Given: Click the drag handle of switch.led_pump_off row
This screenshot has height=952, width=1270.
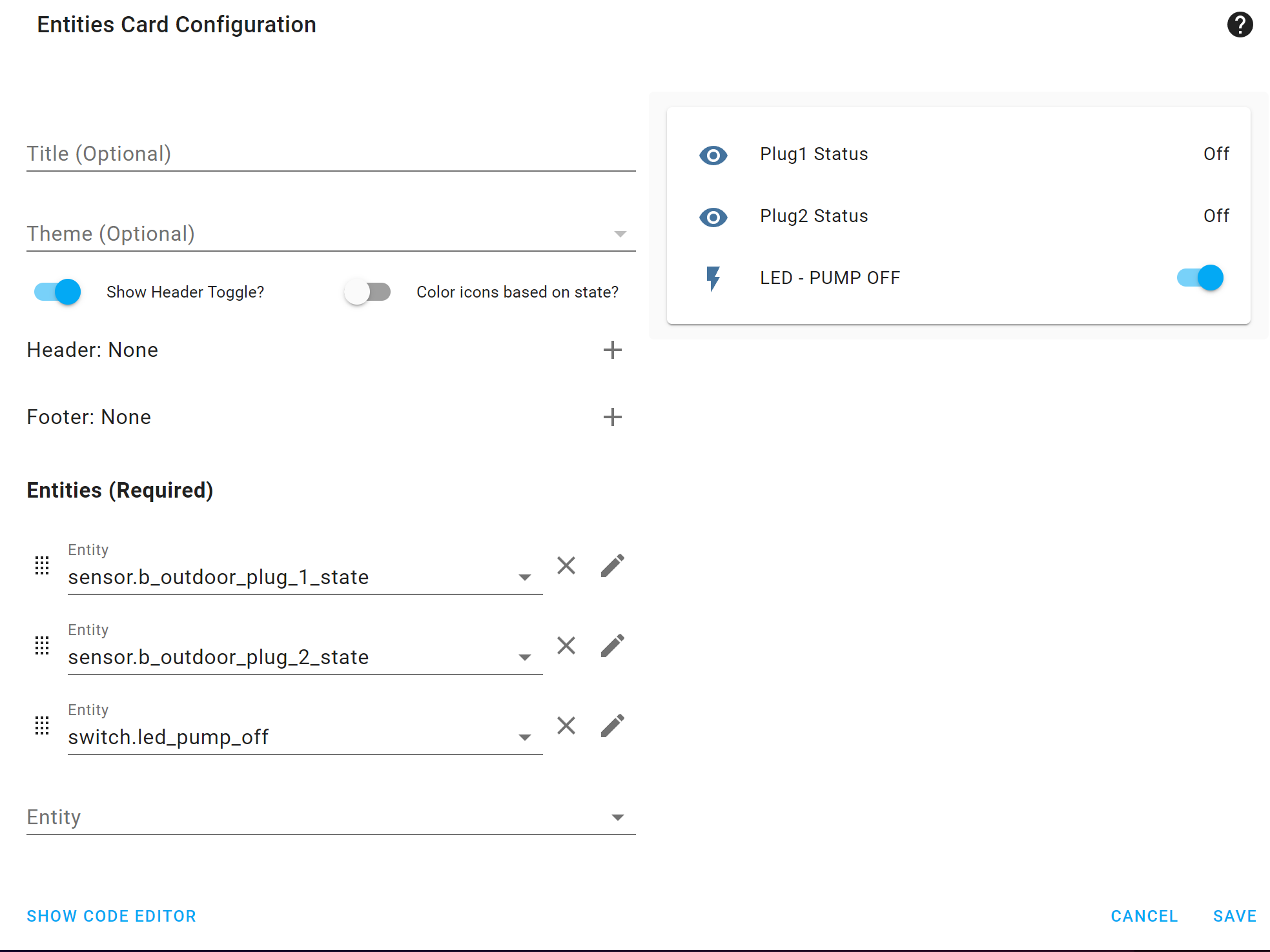Looking at the screenshot, I should (x=42, y=725).
